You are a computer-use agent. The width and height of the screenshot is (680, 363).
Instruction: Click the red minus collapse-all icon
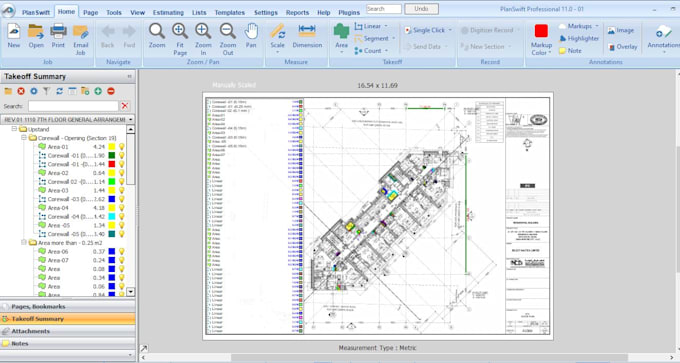coord(111,91)
